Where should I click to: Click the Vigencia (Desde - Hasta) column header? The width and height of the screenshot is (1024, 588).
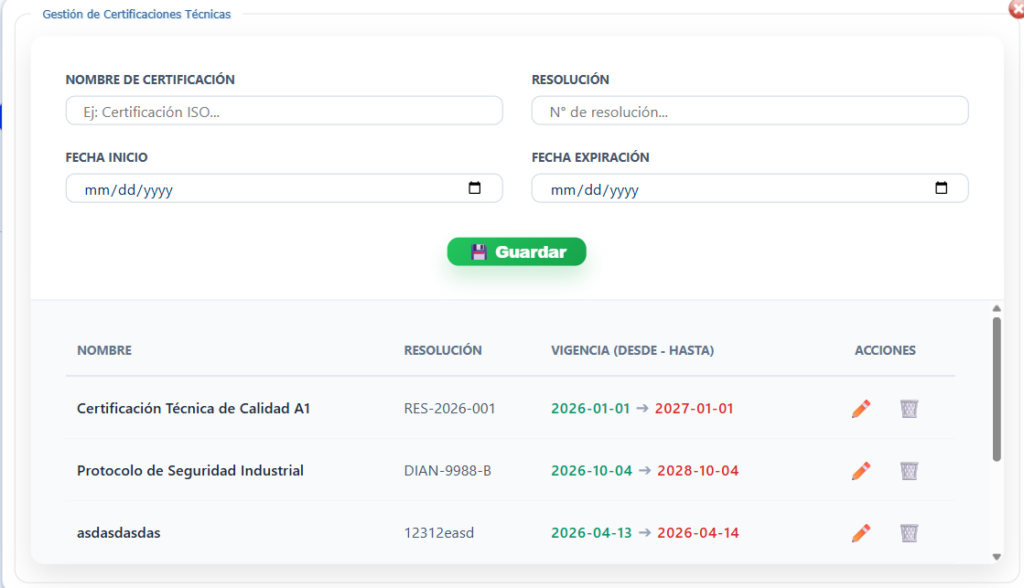632,350
